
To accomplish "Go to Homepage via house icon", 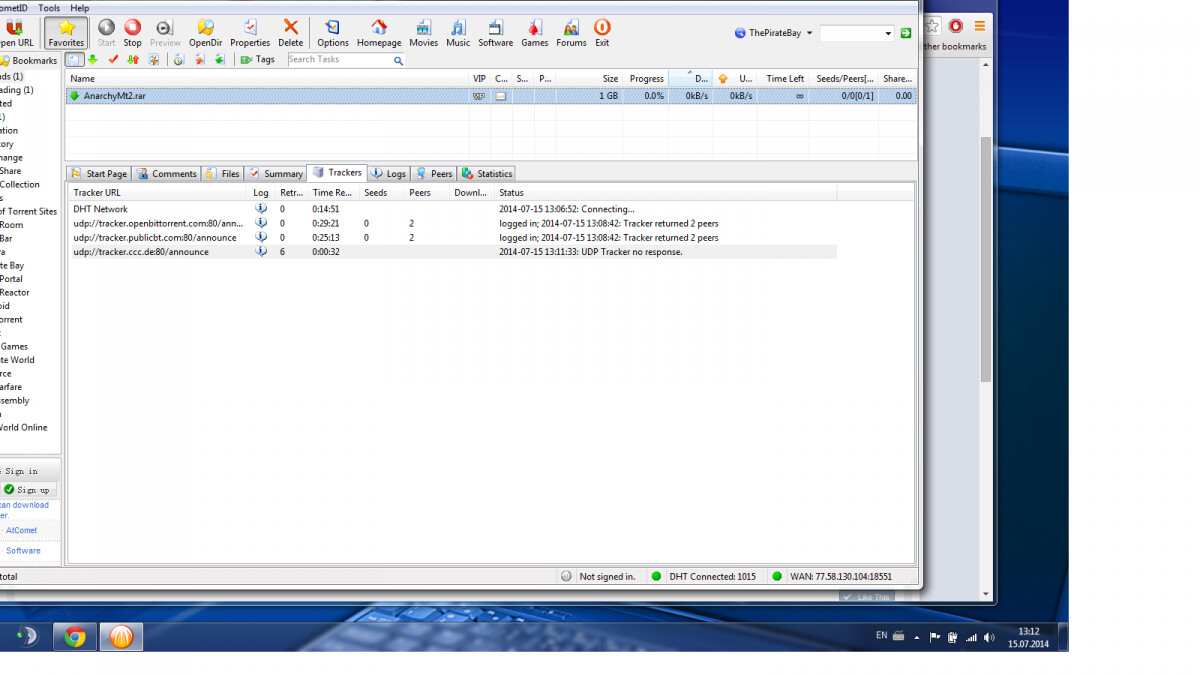I will (379, 32).
